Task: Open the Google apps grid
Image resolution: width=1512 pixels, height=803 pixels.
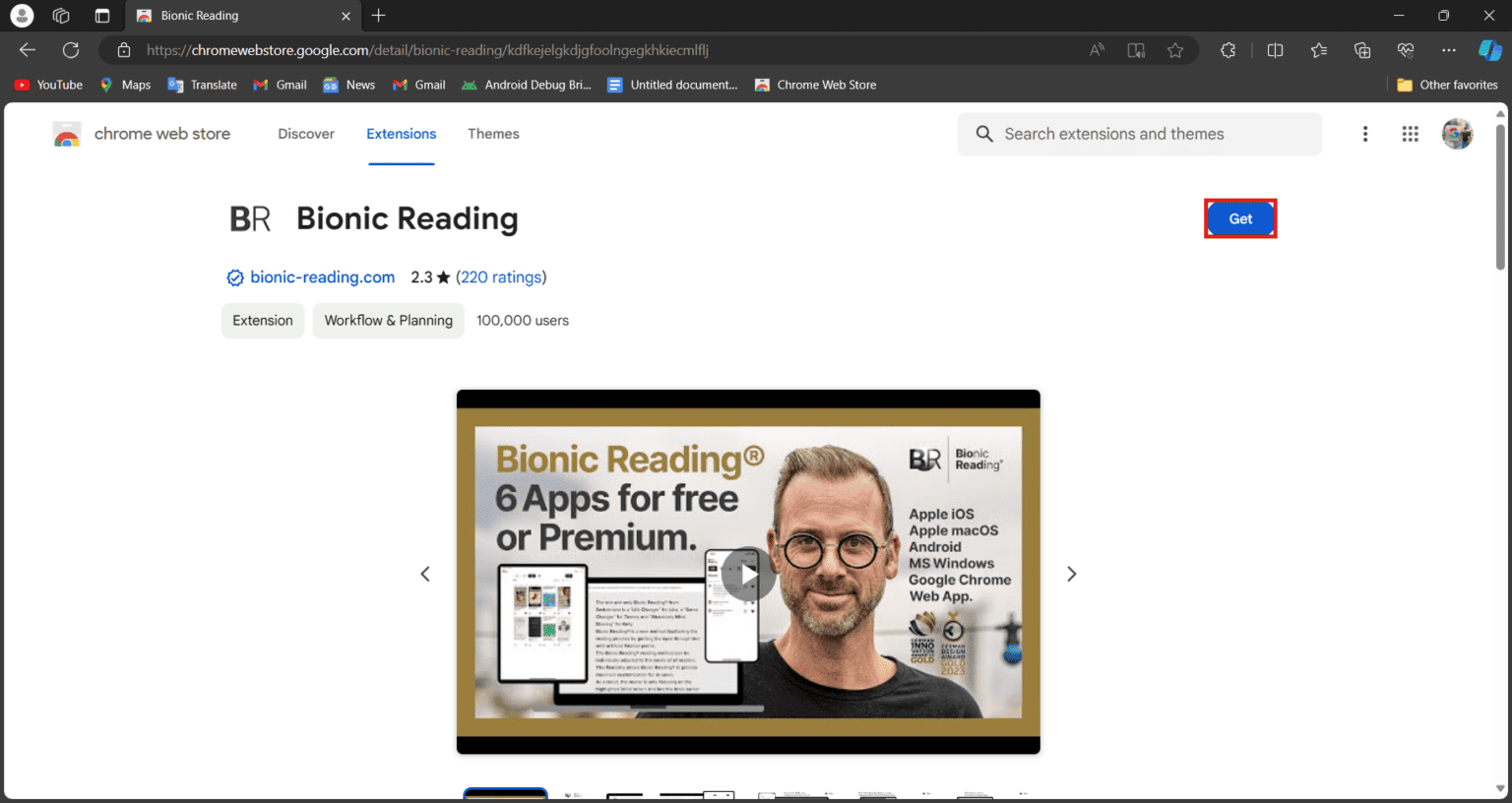Action: (x=1410, y=134)
